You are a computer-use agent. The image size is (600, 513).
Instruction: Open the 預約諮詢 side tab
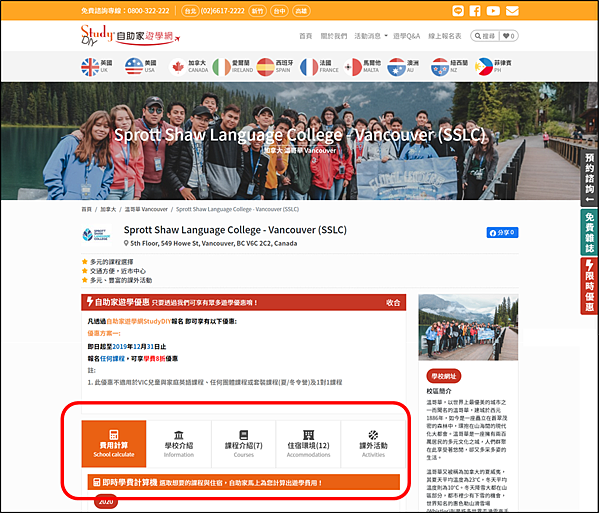589,177
